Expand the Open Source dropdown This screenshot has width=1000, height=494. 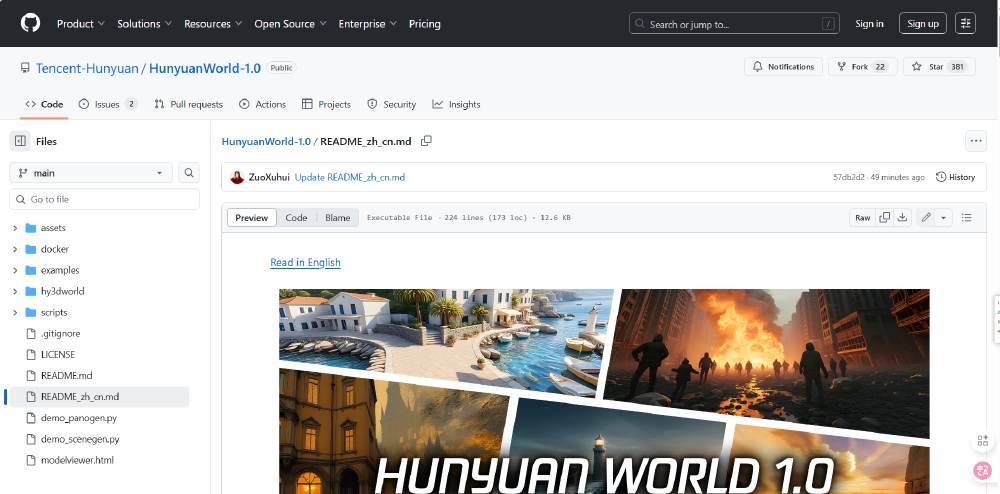click(290, 24)
